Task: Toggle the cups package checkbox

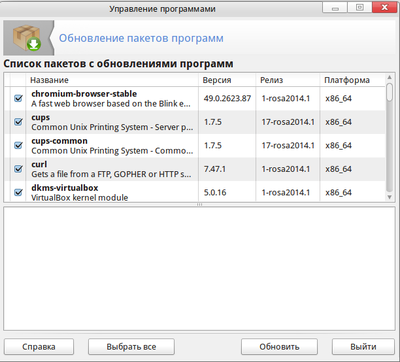Action: click(18, 122)
